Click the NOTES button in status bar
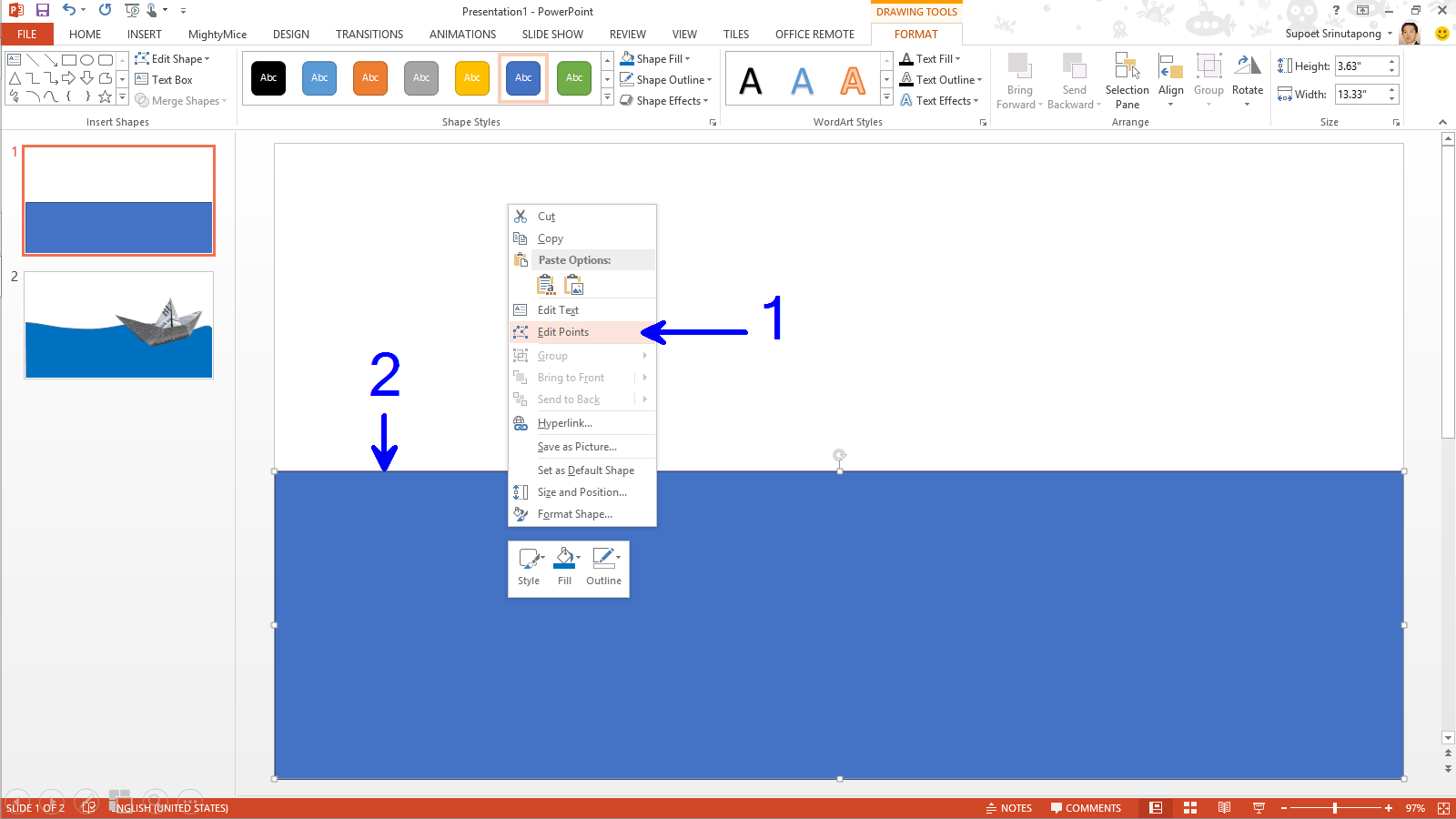The width and height of the screenshot is (1456, 819). click(1009, 808)
